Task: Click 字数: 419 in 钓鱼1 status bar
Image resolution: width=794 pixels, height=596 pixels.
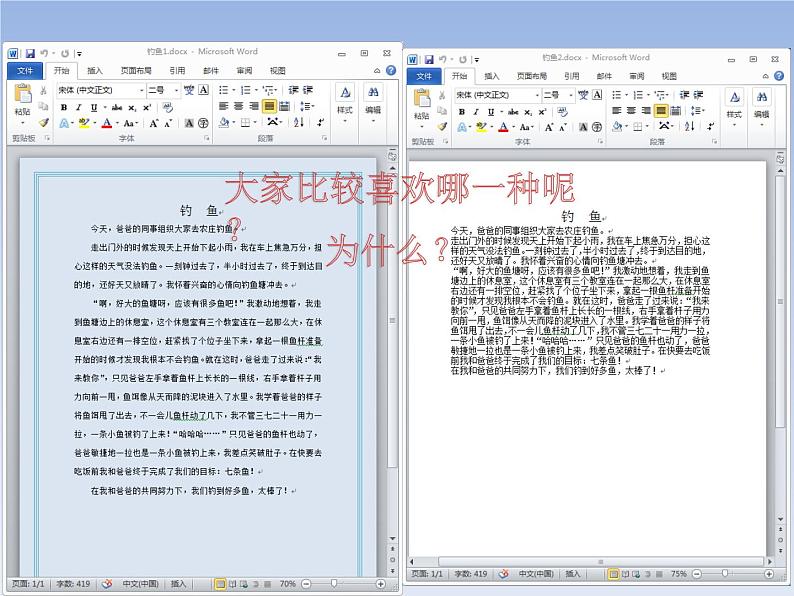Action: [73, 584]
